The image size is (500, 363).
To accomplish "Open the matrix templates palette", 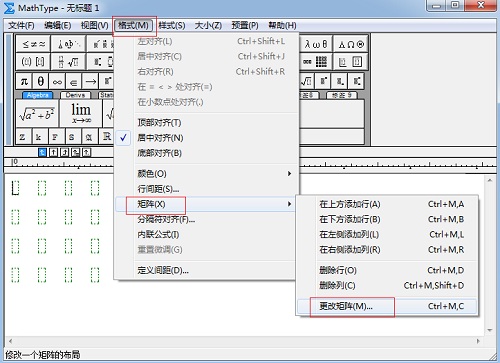I will (316, 62).
